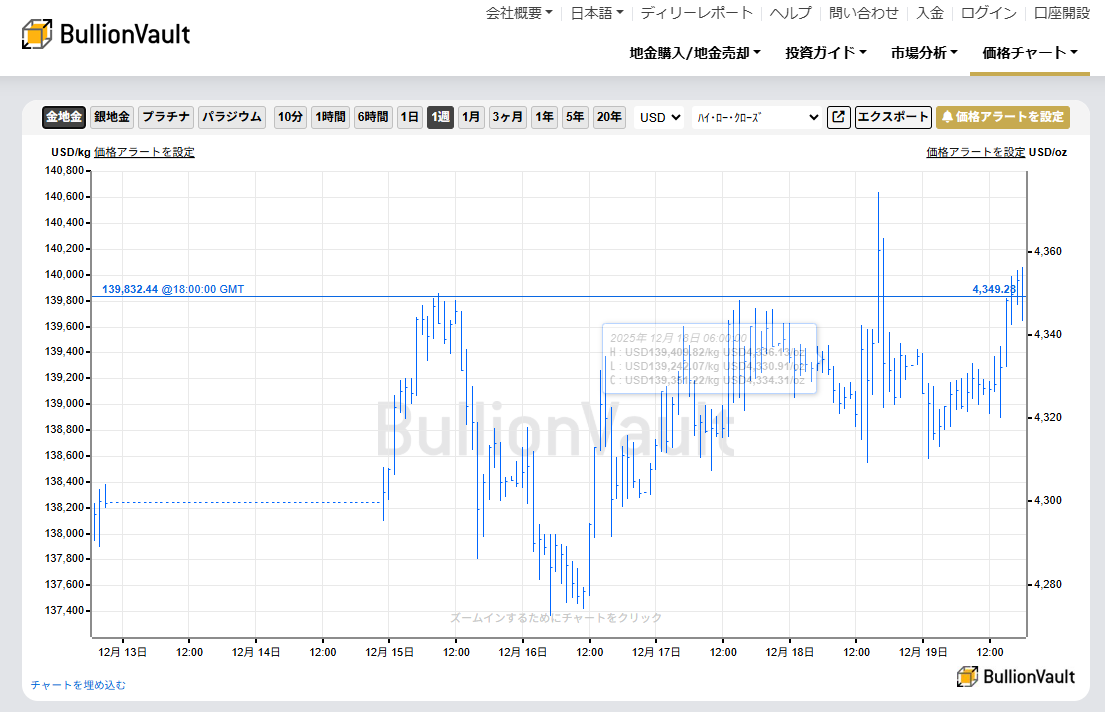The height and width of the screenshot is (712, 1105).
Task: Open the ハイ・ロー・クローズ chart type dropdown
Action: [758, 117]
